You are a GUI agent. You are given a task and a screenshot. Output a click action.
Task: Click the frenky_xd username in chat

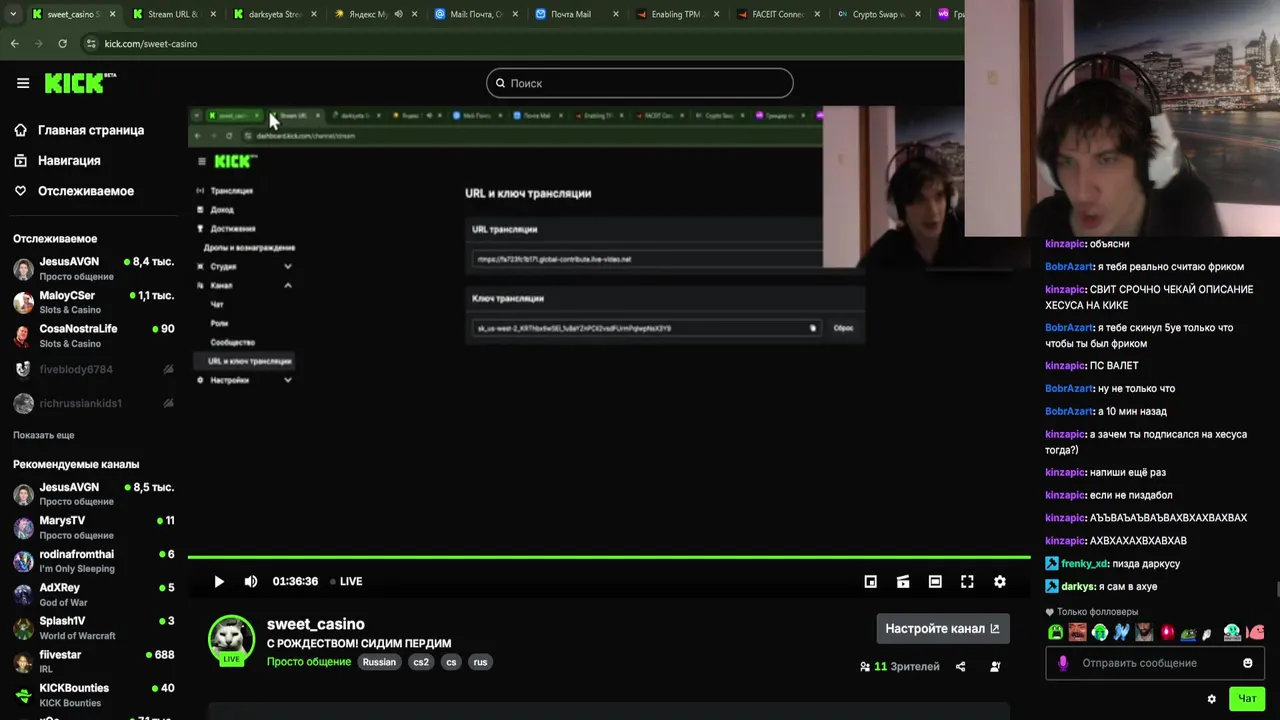point(1084,564)
